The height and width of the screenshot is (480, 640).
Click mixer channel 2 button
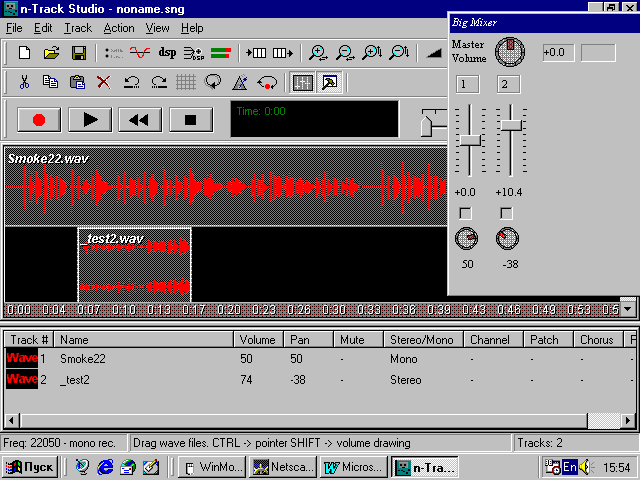tap(509, 84)
